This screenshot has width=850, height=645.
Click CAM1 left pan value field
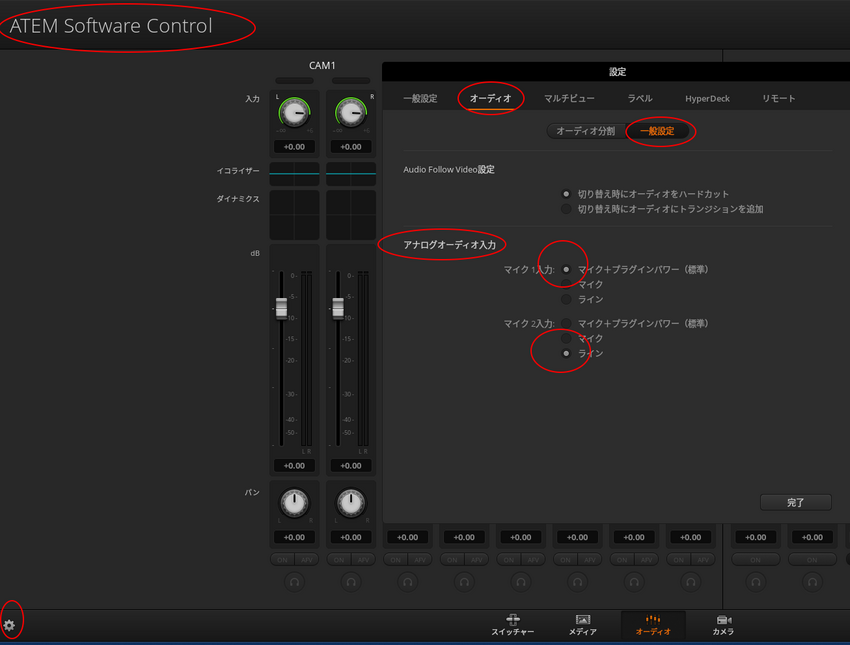(294, 537)
